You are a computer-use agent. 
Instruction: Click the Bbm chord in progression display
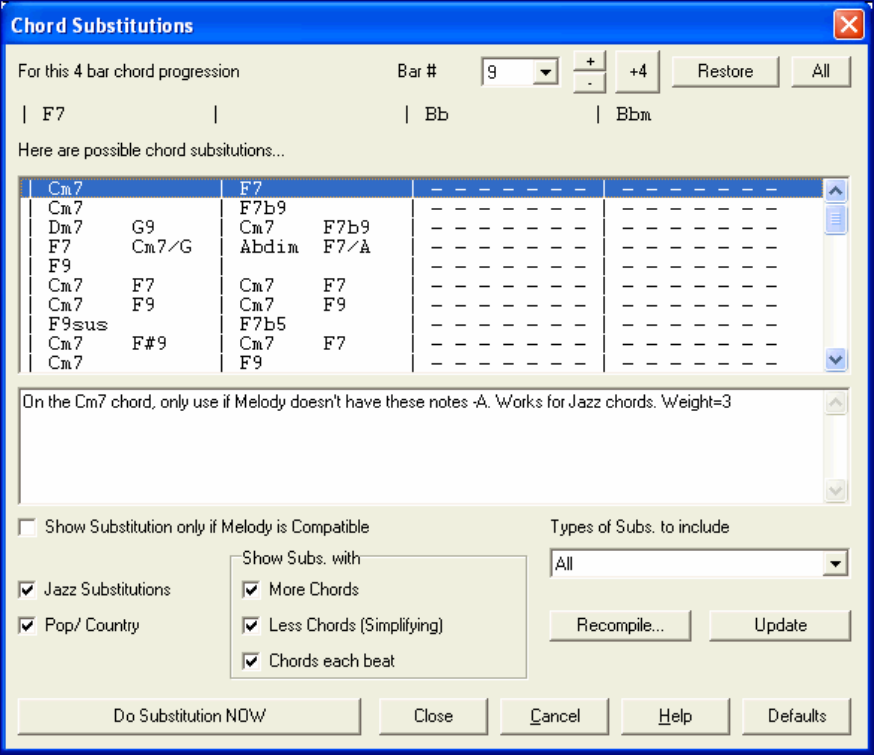tap(633, 114)
